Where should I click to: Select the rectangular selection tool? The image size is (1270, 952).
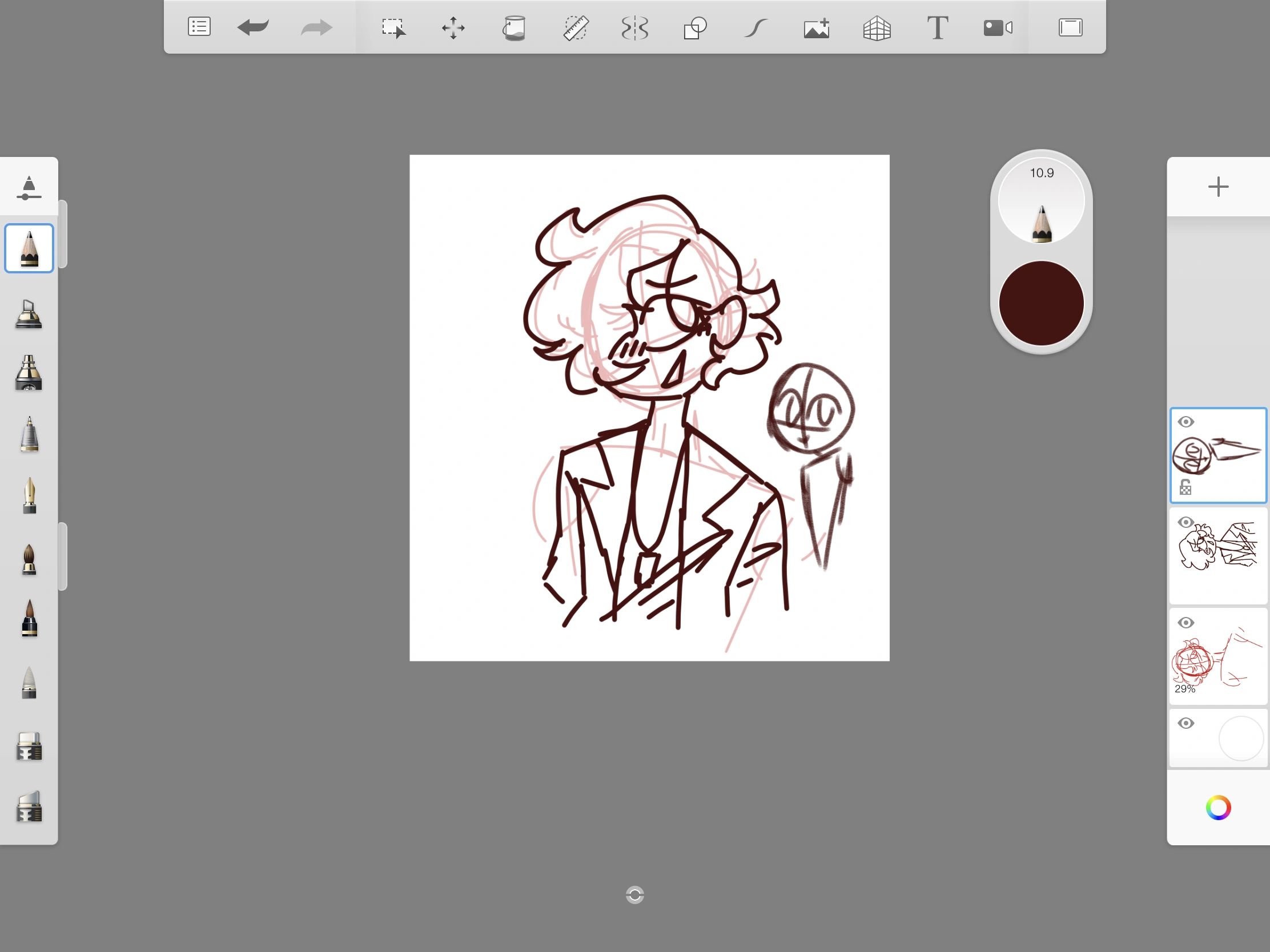(x=393, y=27)
